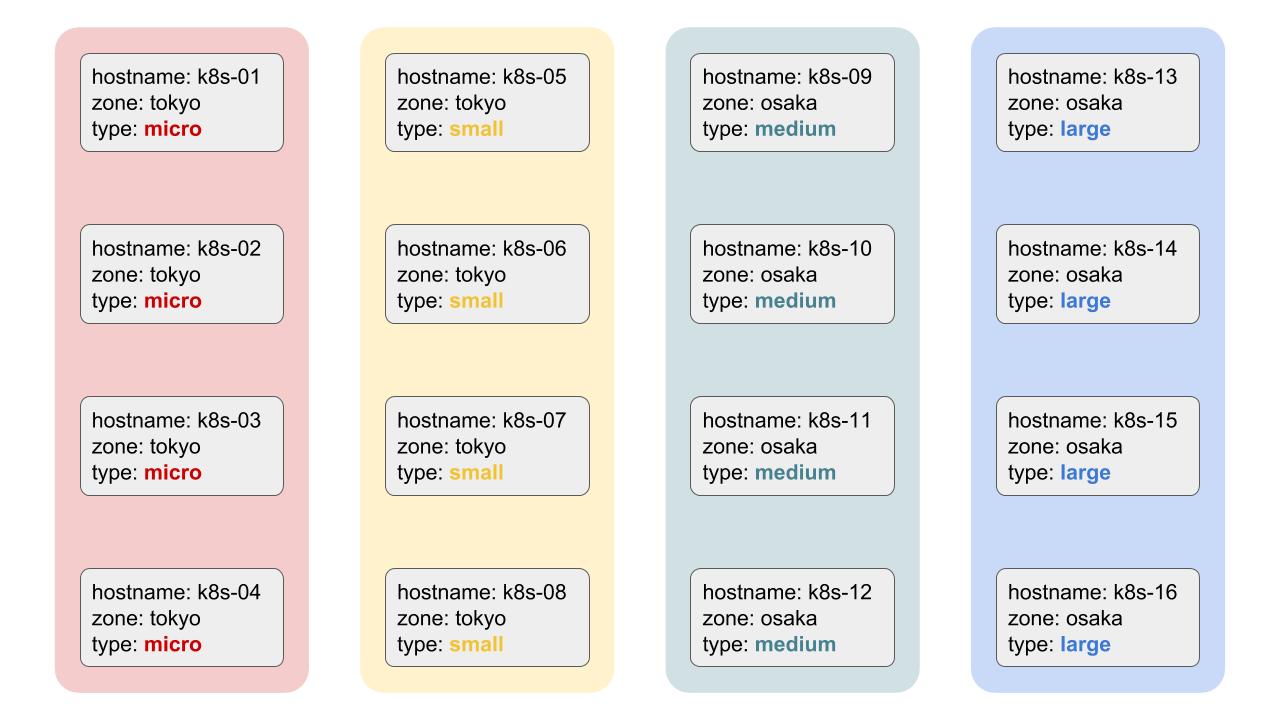Click the k8s-14 hostname box
This screenshot has width=1280, height=720.
point(1098,274)
